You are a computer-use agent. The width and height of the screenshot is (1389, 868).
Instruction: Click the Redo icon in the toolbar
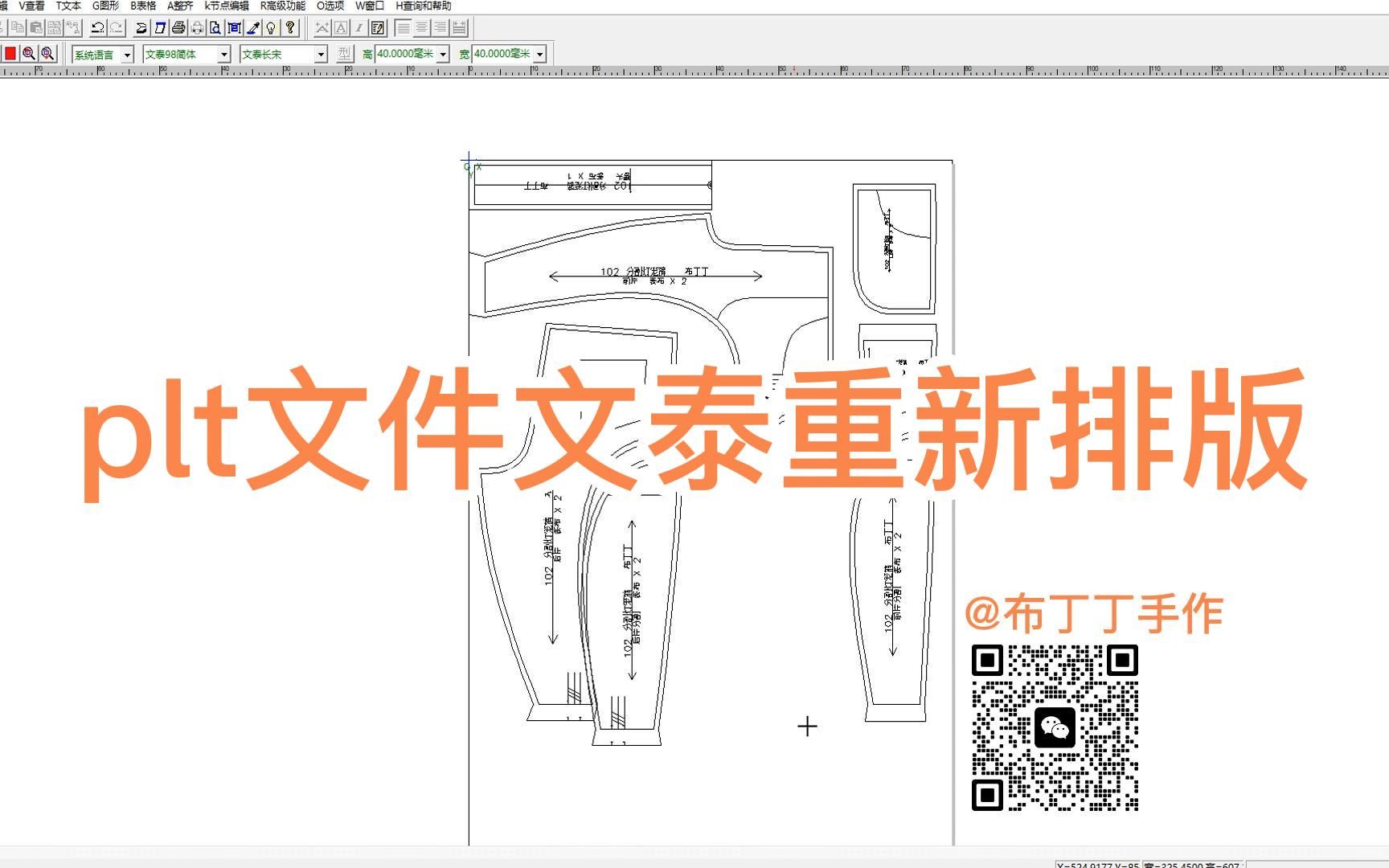(x=117, y=27)
